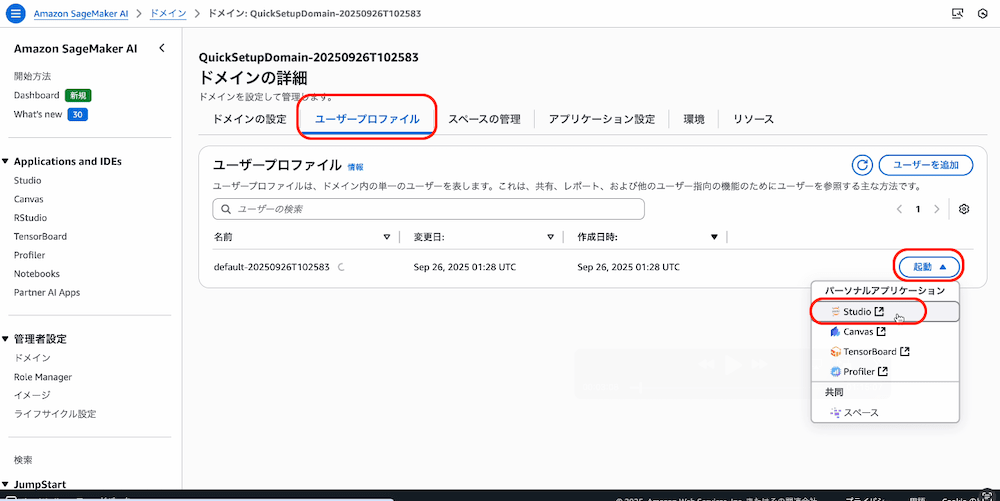Click the ユーザーを追加 button
Screen dimensions: 1000x501
tap(926, 165)
